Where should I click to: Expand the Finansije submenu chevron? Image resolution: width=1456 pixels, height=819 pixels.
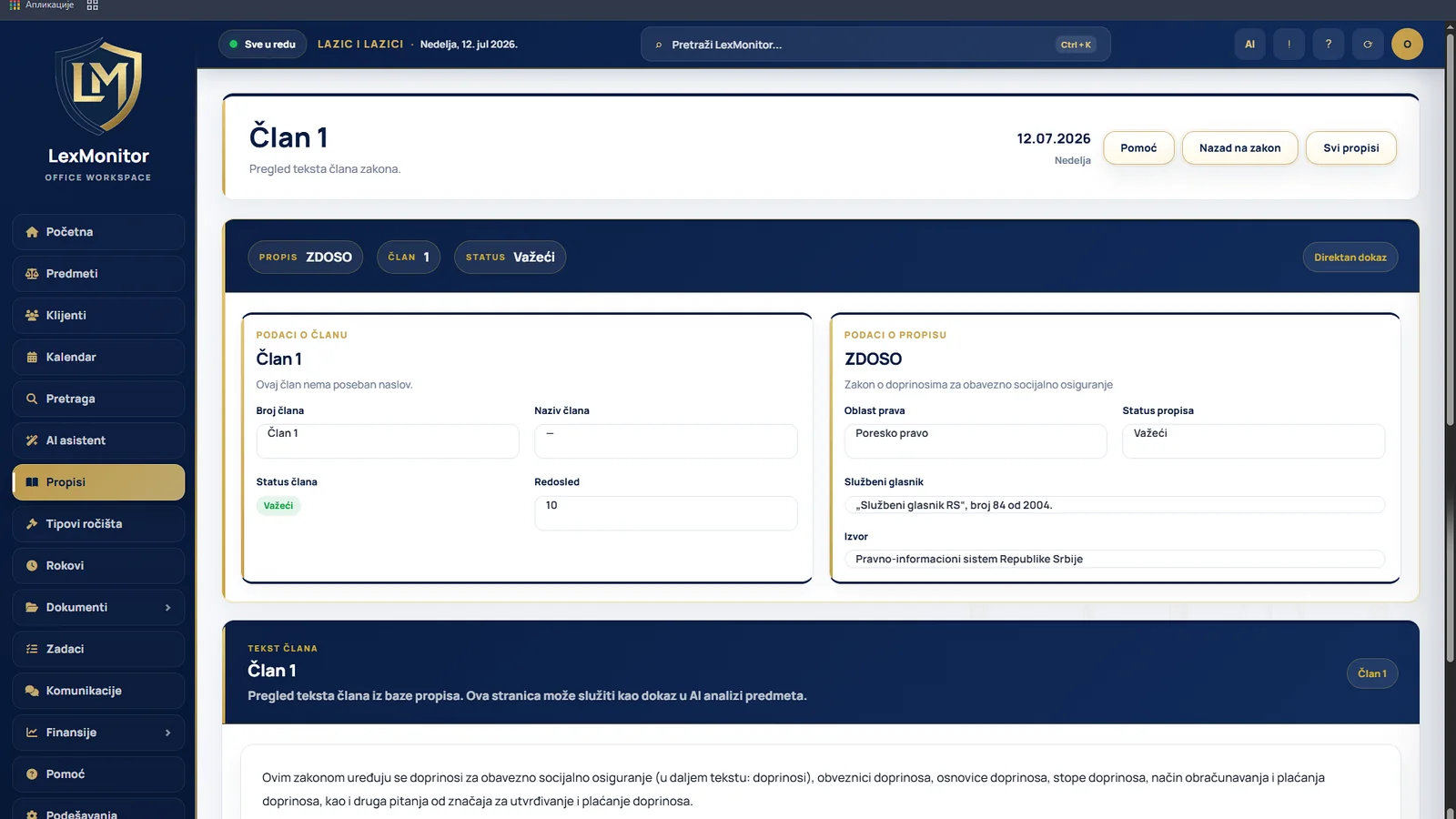pos(168,733)
